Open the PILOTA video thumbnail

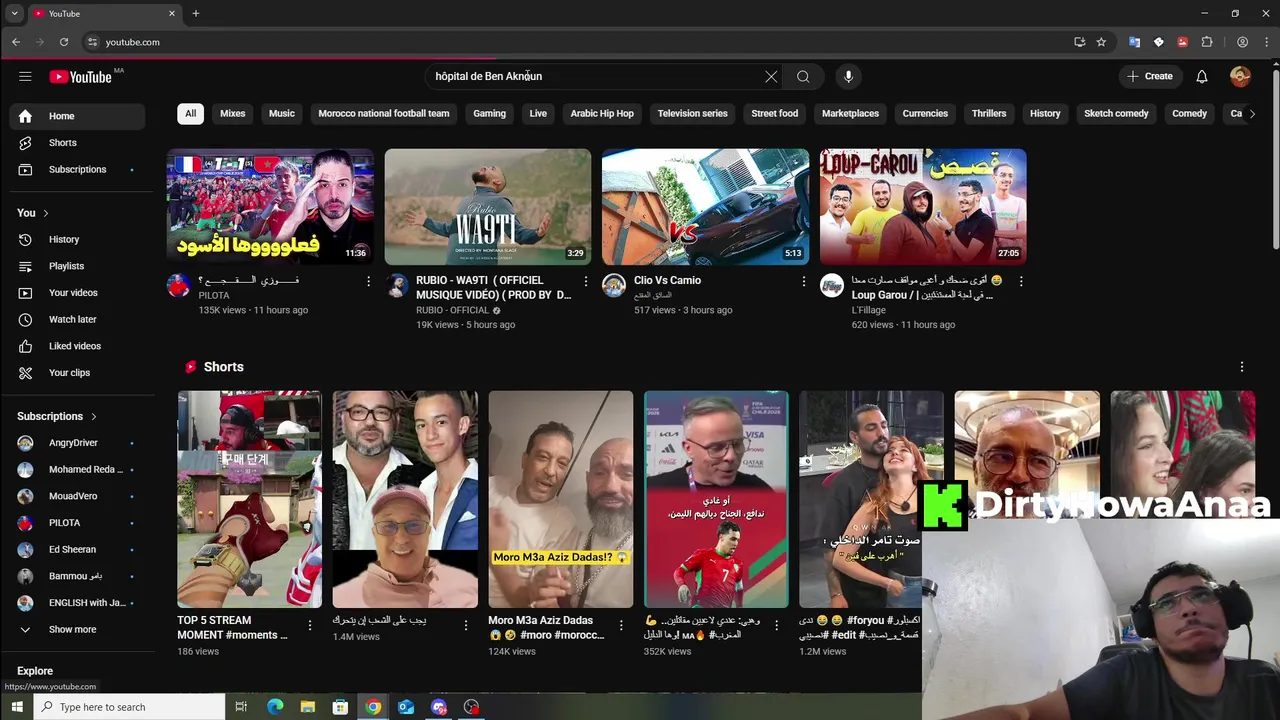(x=270, y=207)
